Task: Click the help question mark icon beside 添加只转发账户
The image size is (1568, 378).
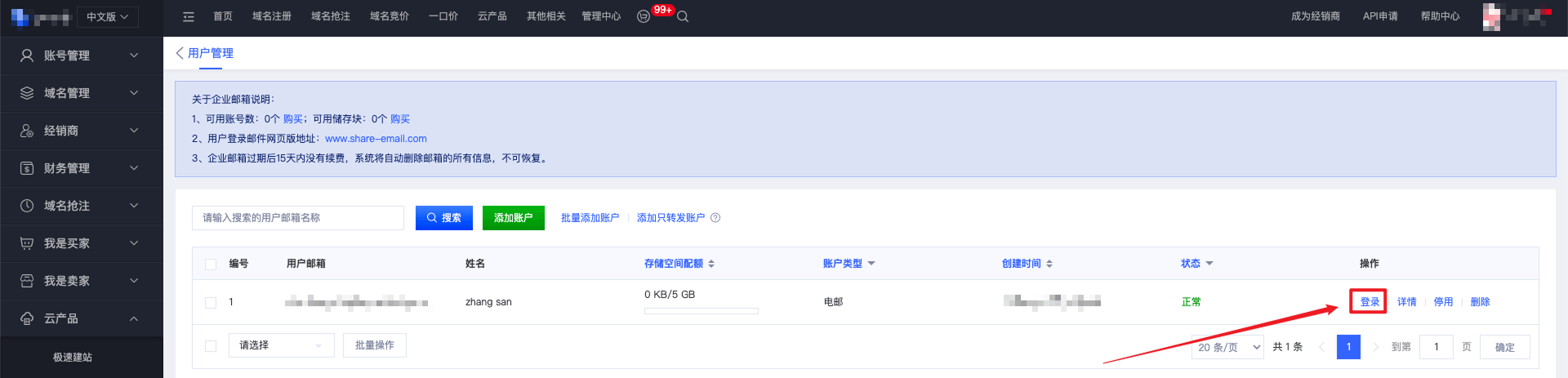Action: 715,218
